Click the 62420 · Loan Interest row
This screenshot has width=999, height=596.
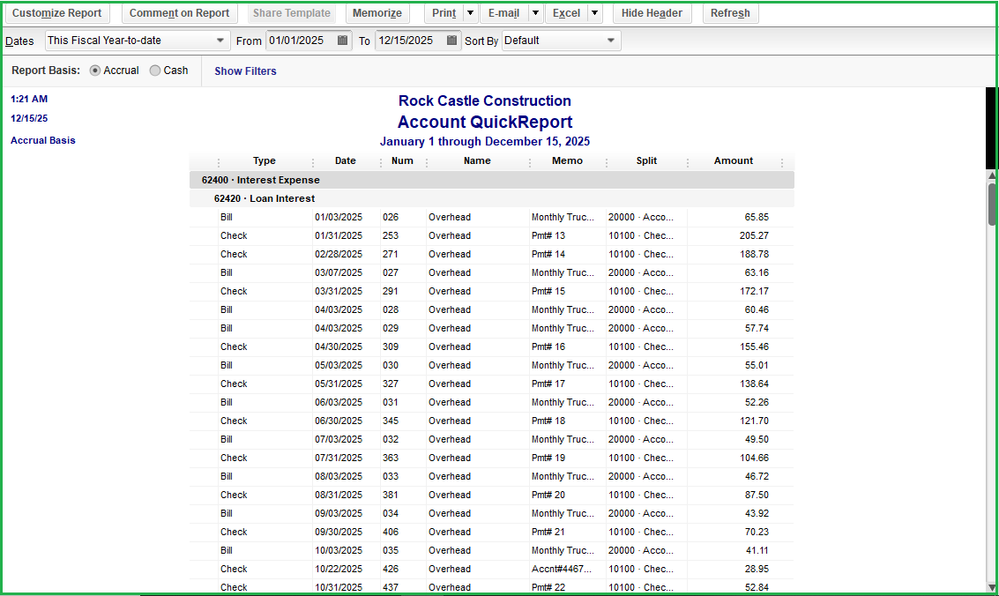point(492,198)
